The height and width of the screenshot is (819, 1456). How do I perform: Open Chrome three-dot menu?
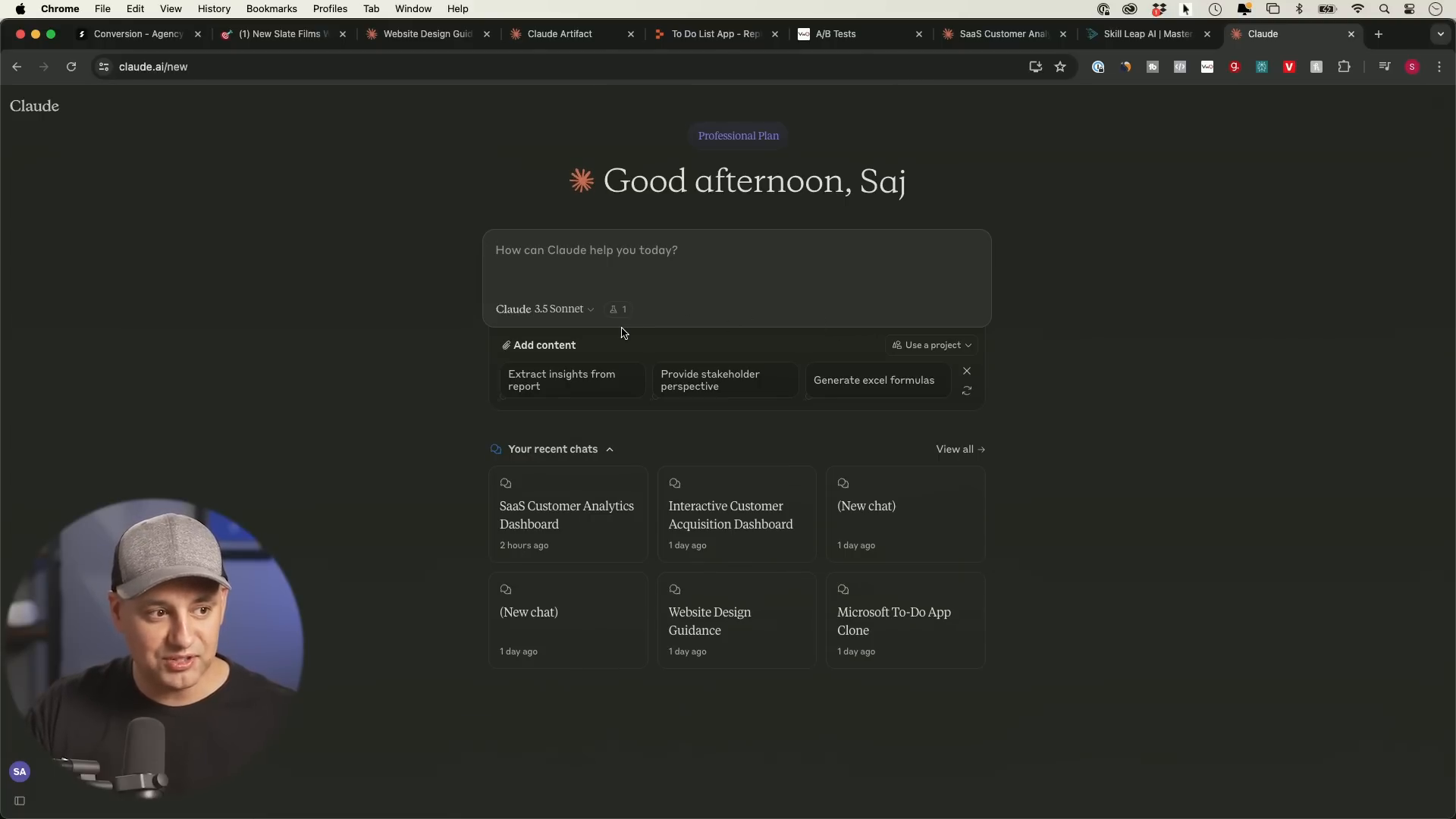click(1439, 67)
